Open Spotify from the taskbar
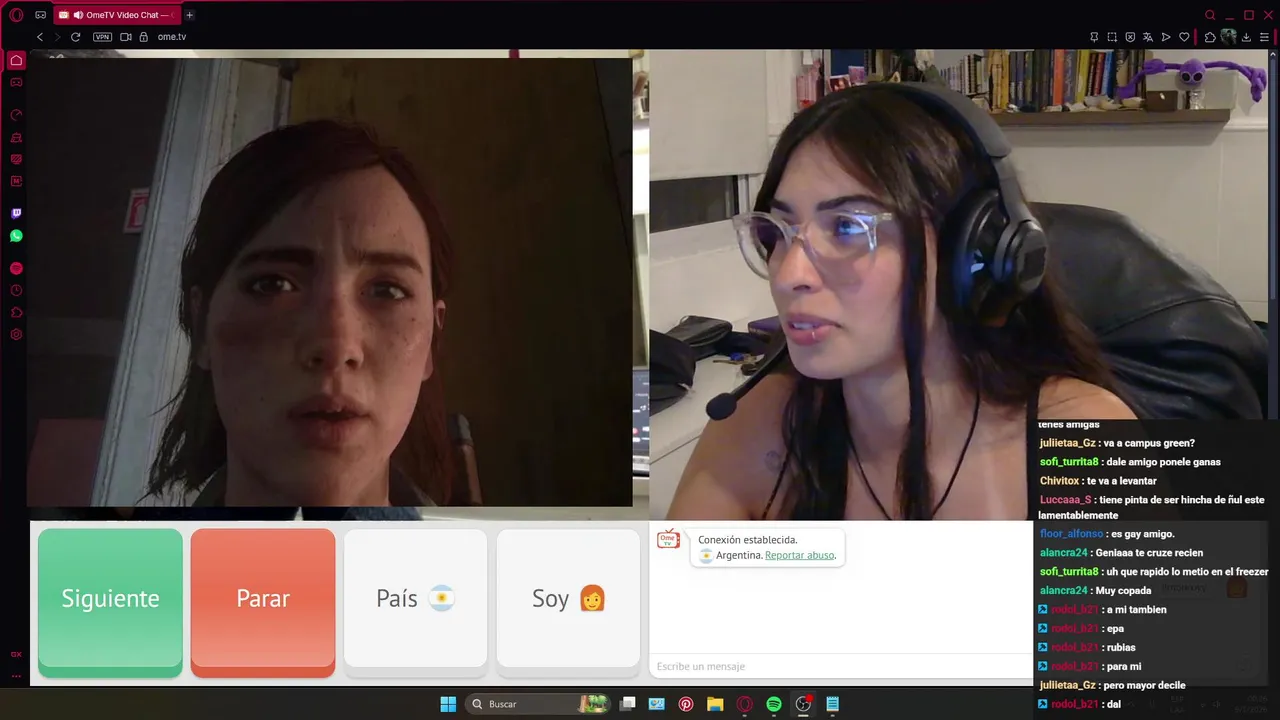Image resolution: width=1280 pixels, height=720 pixels. [774, 704]
